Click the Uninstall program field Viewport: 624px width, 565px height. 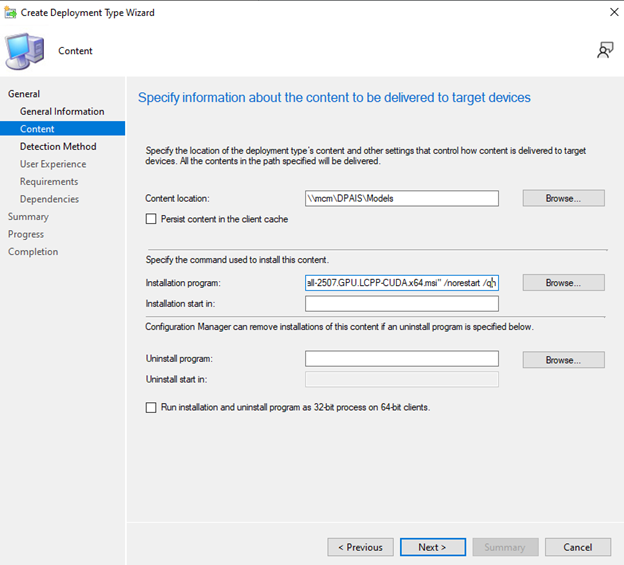point(402,358)
